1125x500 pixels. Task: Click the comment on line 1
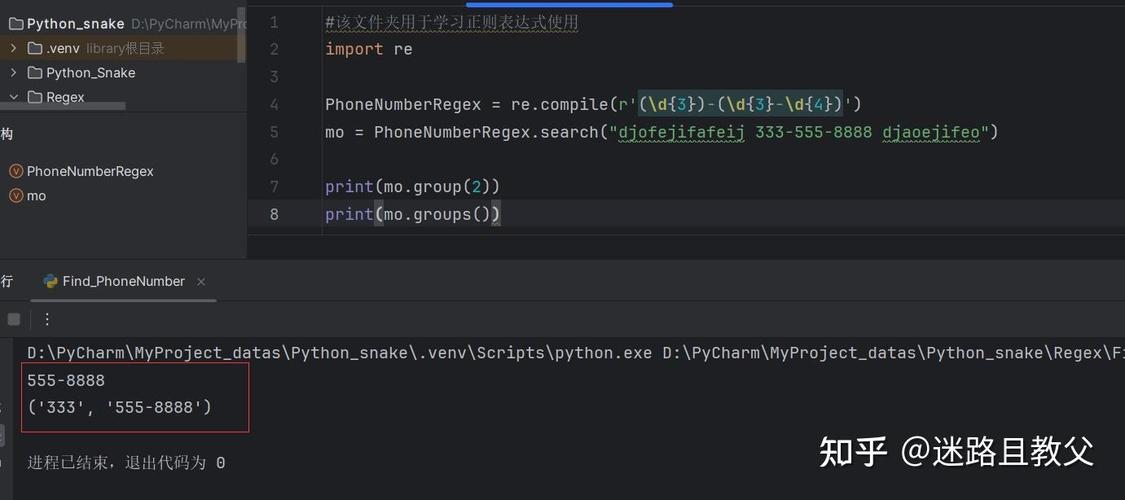pos(451,23)
